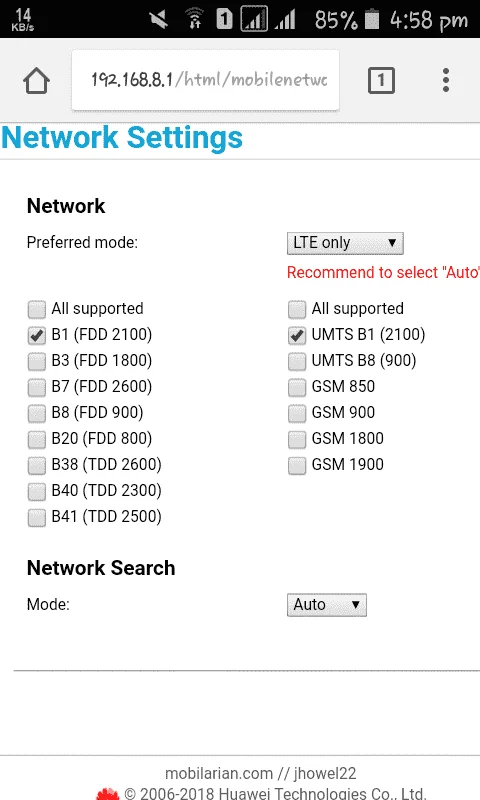Enable B8 (FDD 900) band
The image size is (480, 800).
37,413
